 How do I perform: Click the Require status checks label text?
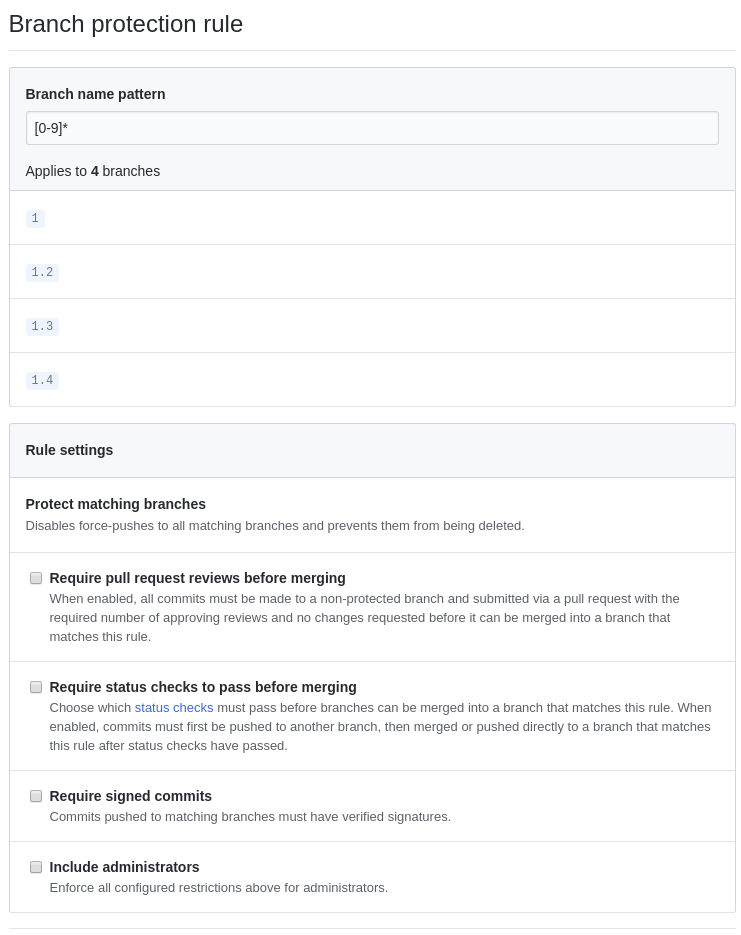(x=203, y=687)
